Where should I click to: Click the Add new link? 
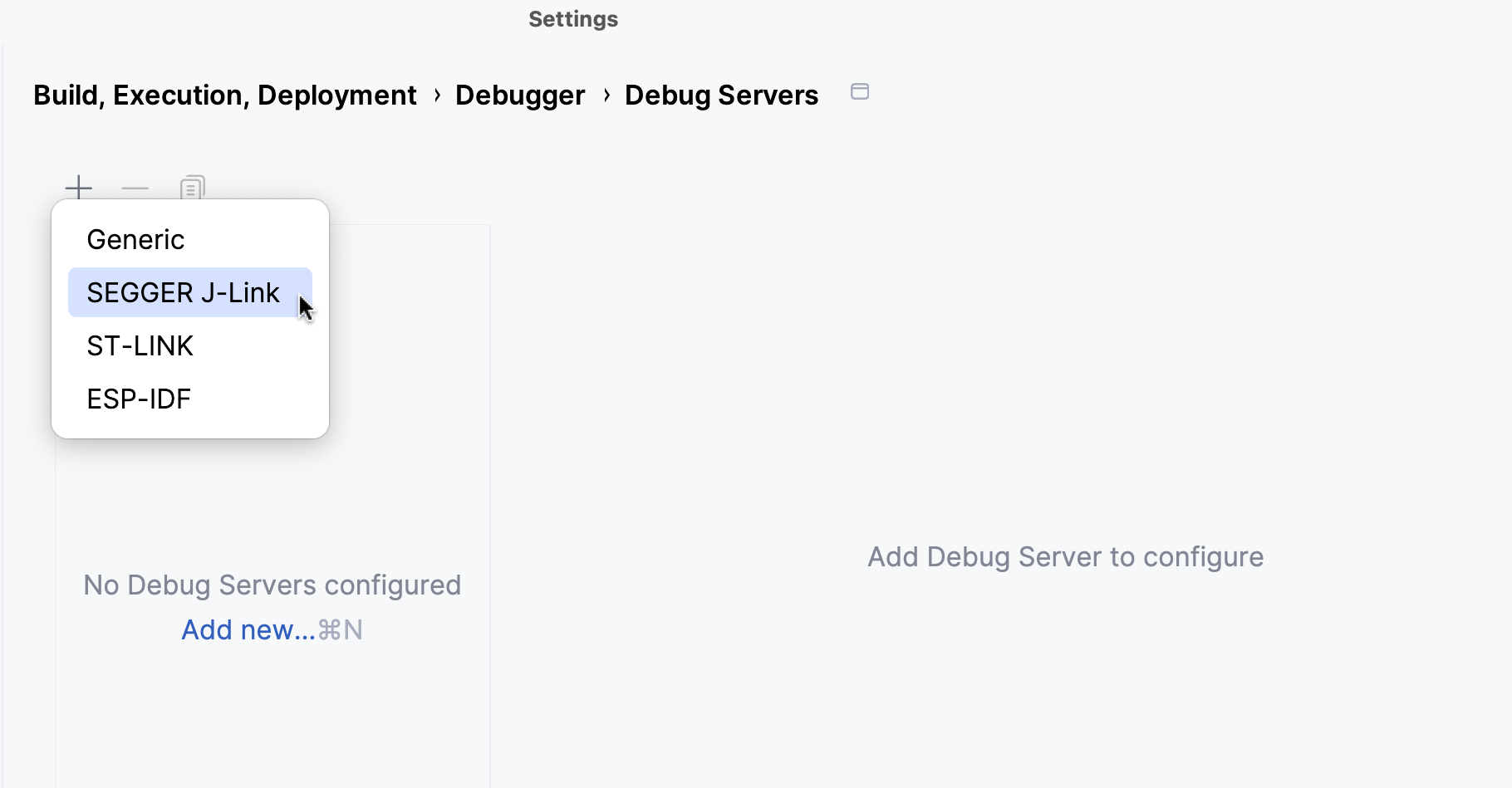(x=246, y=629)
